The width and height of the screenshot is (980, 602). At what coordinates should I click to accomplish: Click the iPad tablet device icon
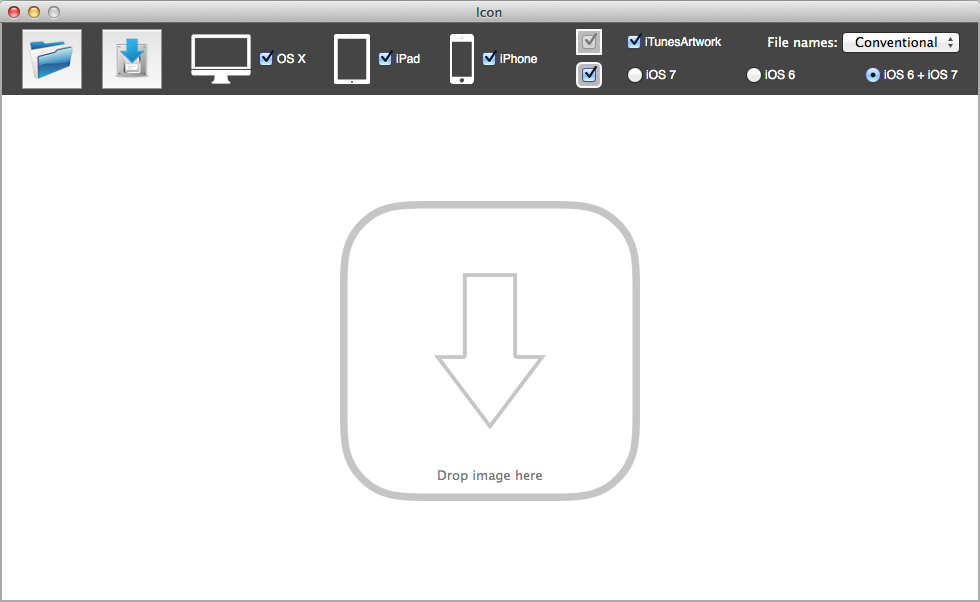[352, 59]
